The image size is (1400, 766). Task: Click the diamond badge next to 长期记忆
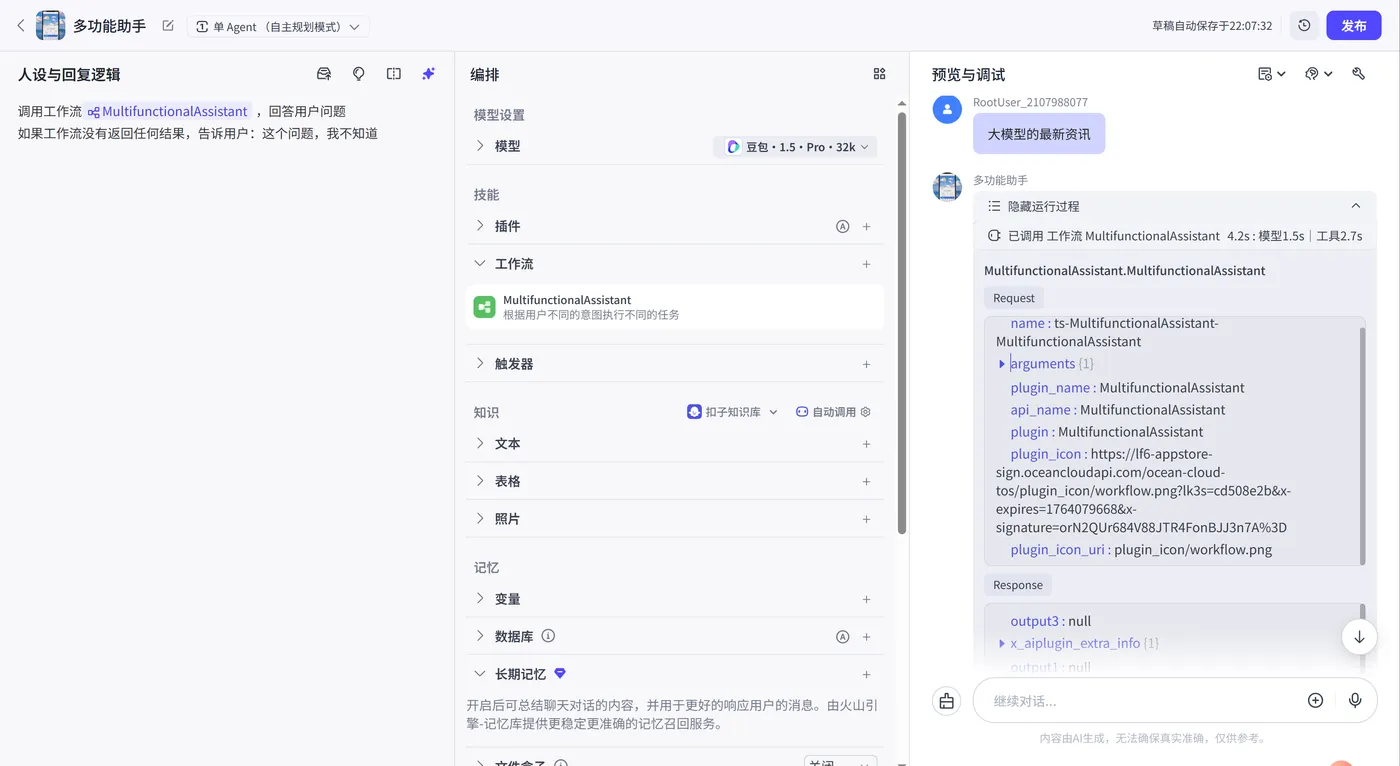pos(559,673)
